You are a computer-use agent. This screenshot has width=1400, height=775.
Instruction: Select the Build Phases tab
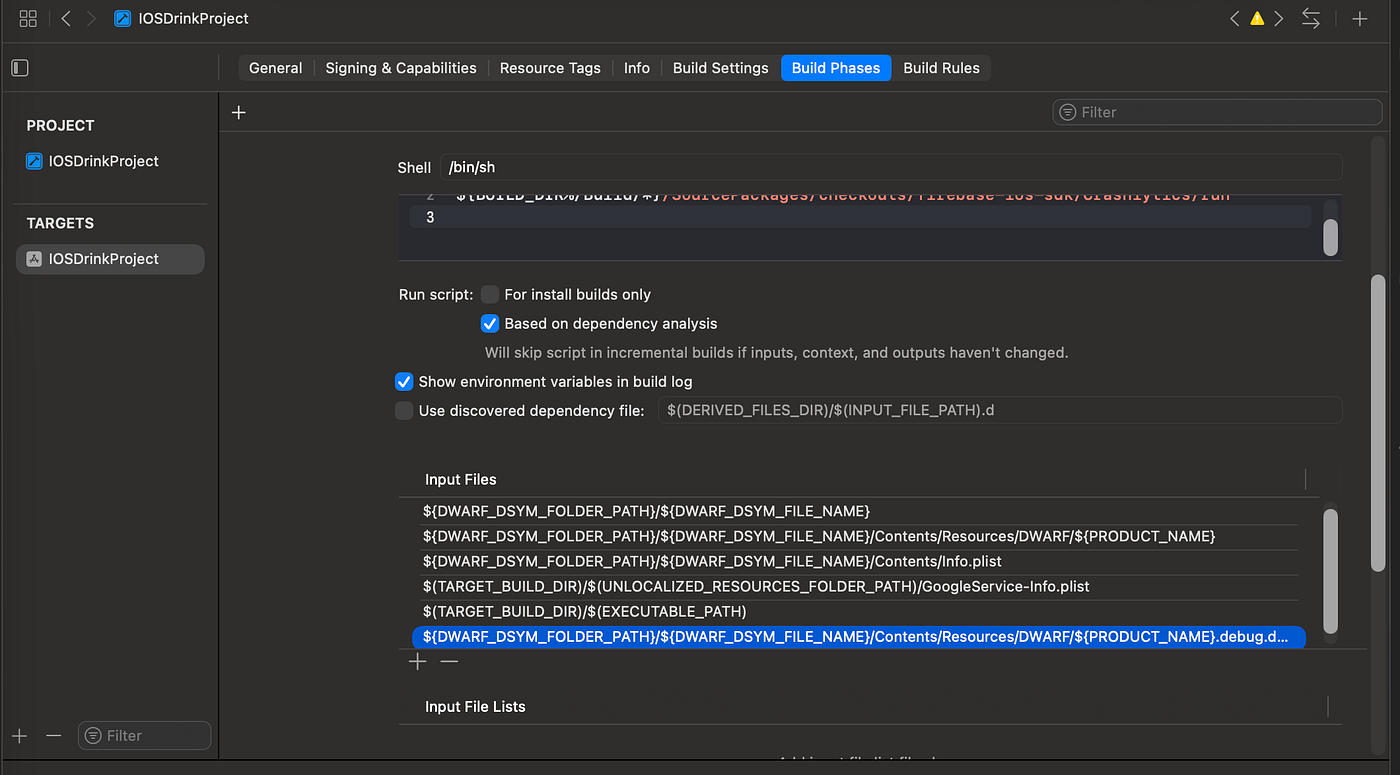point(836,68)
